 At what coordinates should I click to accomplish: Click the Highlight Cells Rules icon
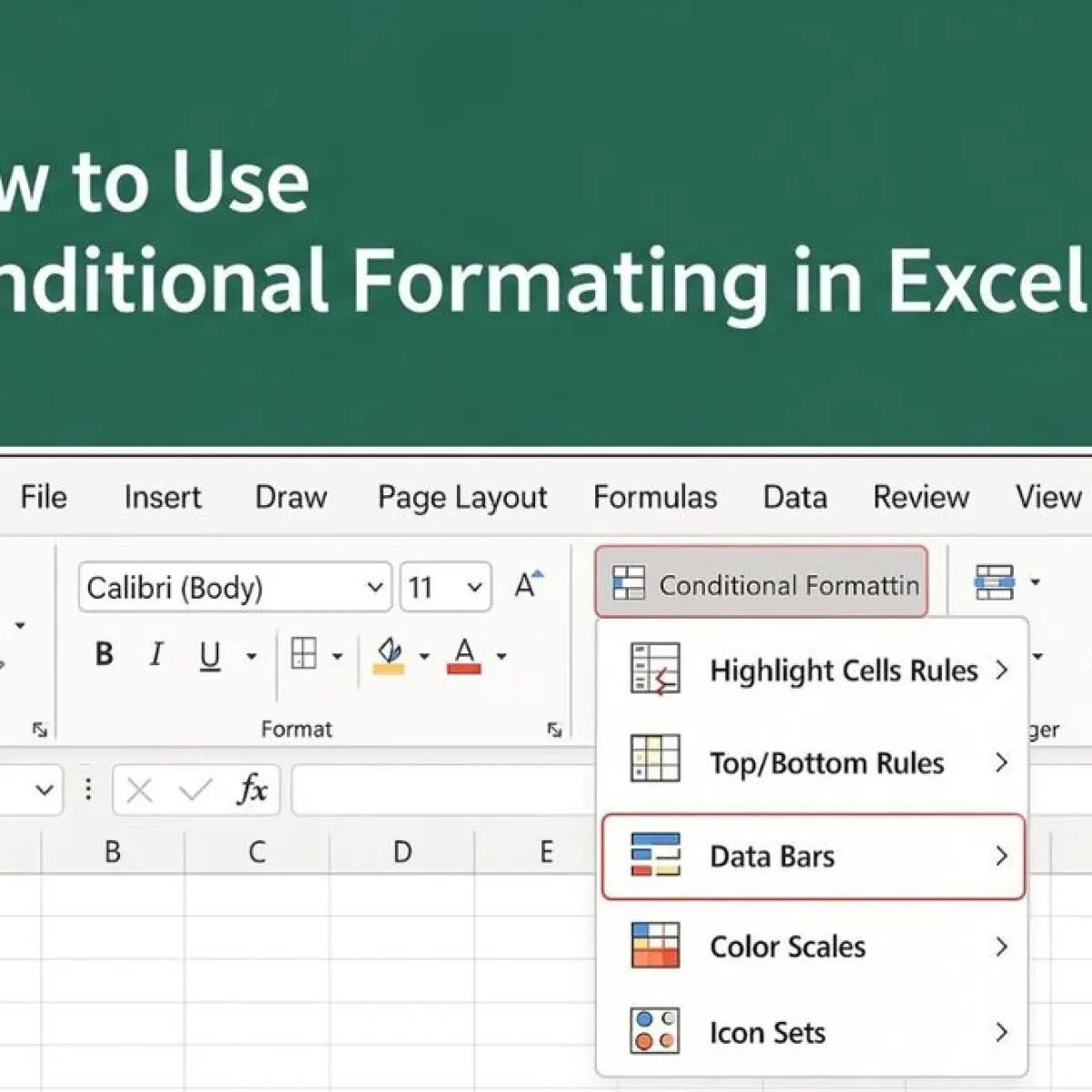coord(655,671)
